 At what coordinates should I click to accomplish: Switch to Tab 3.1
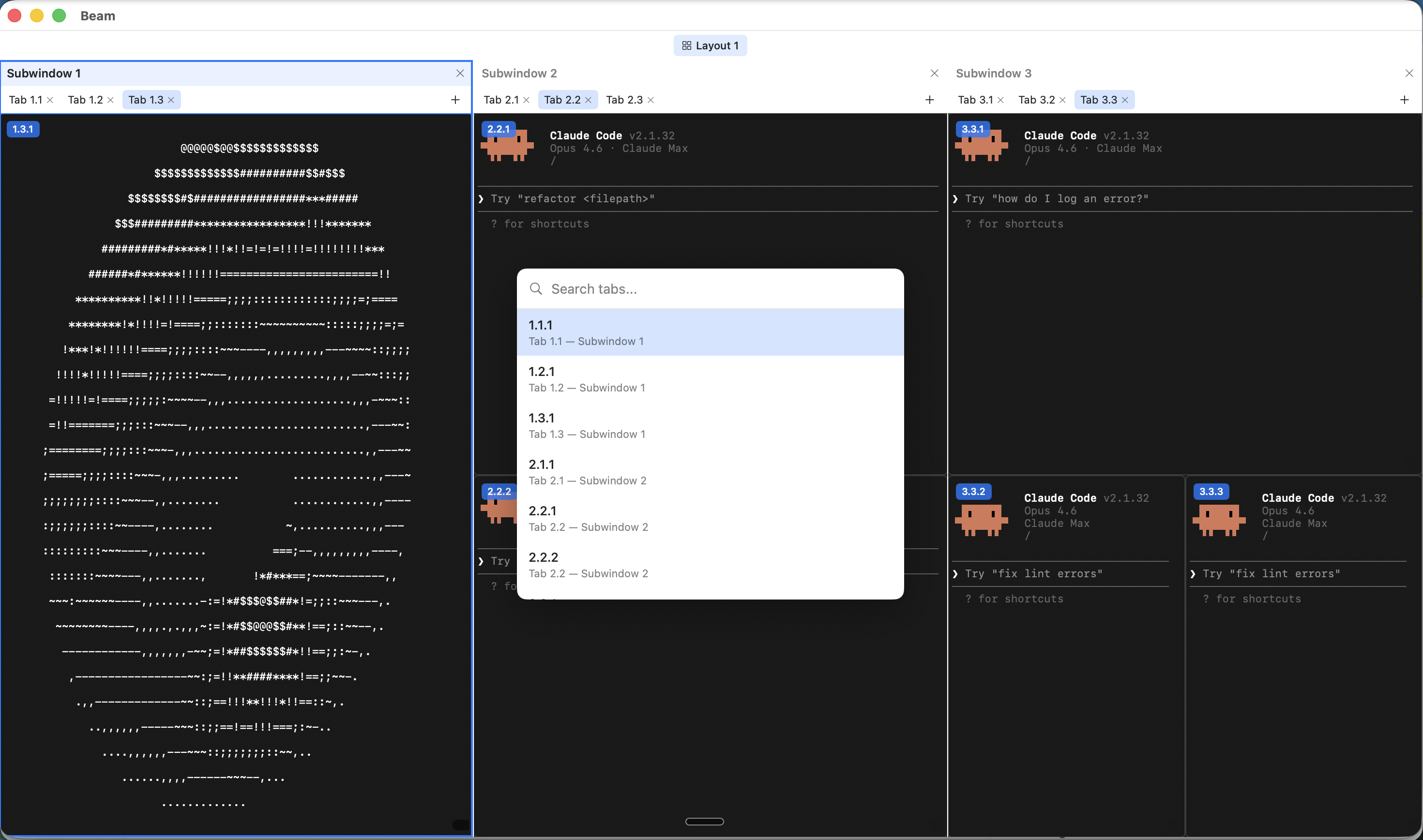tap(977, 100)
